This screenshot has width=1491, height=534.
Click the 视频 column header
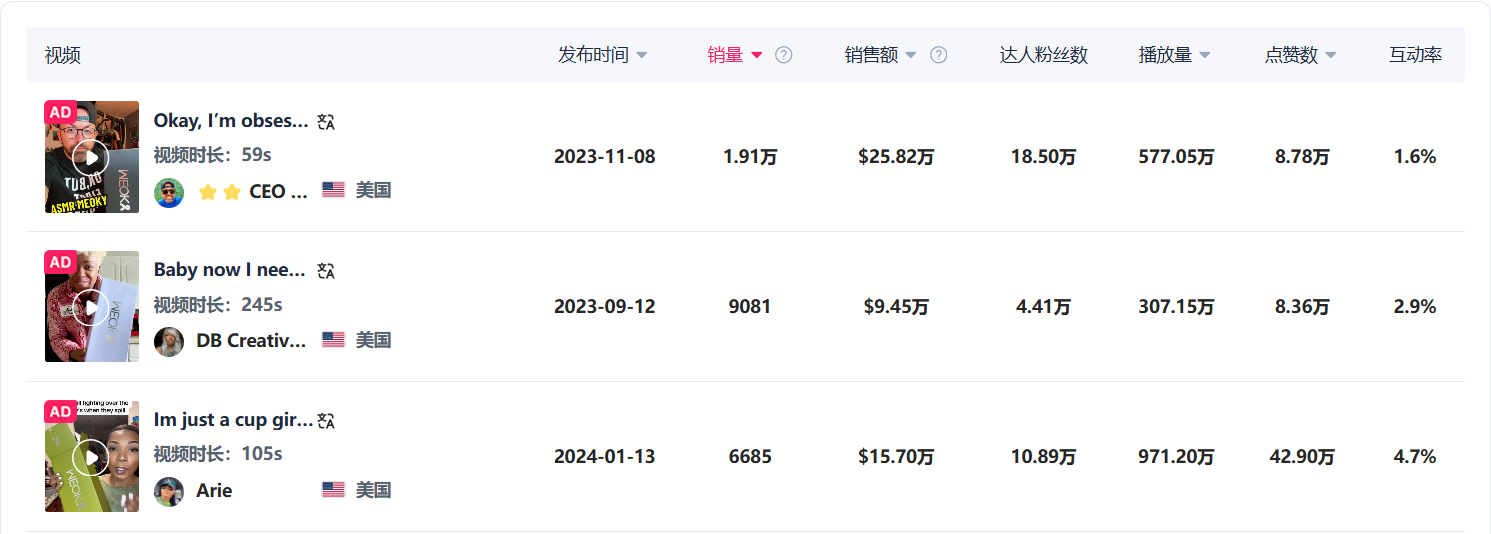point(62,55)
